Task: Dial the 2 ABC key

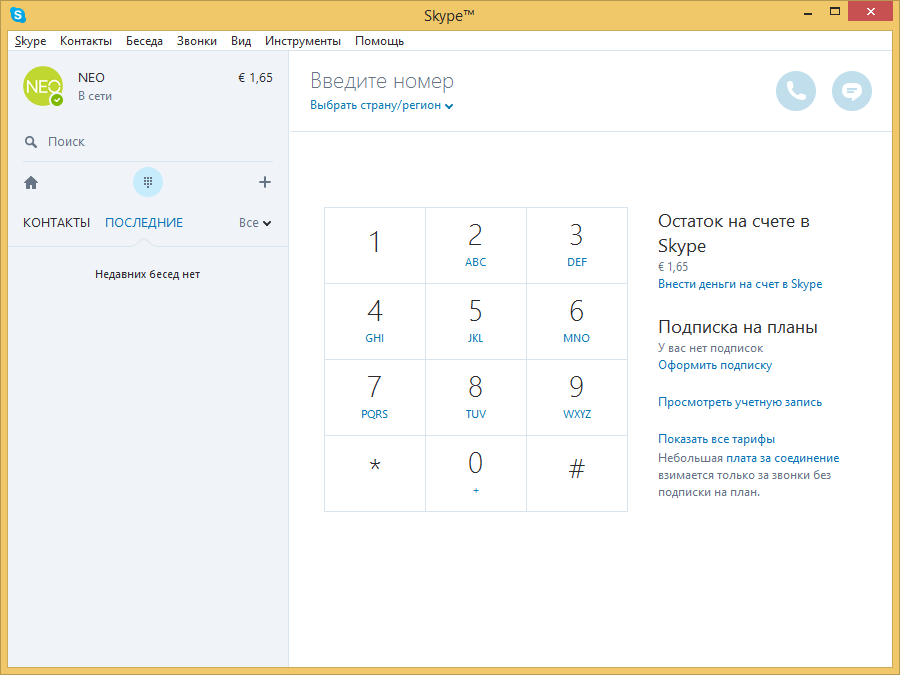Action: click(476, 245)
